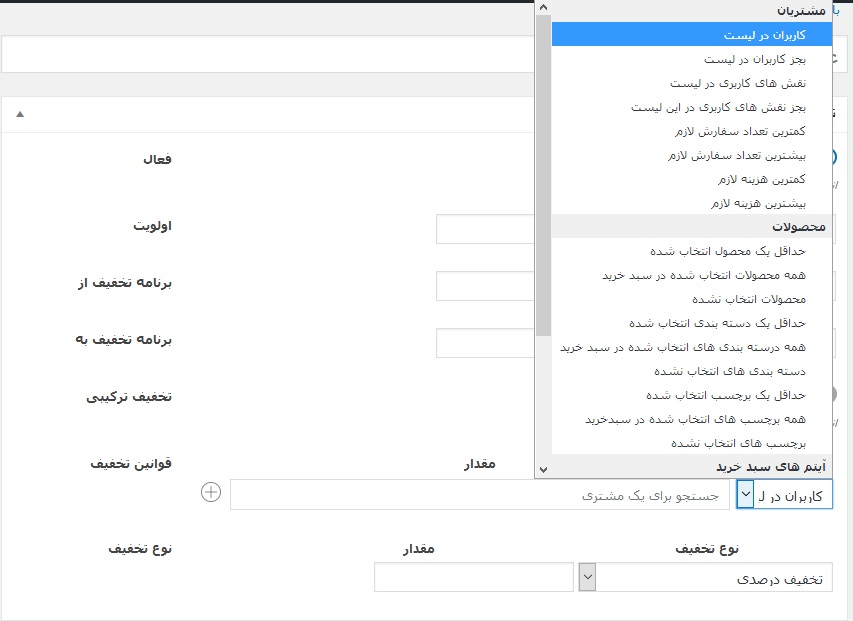Pick 'همه درسته بندی های انتخاب شده در سبد خرید'

(x=691, y=347)
